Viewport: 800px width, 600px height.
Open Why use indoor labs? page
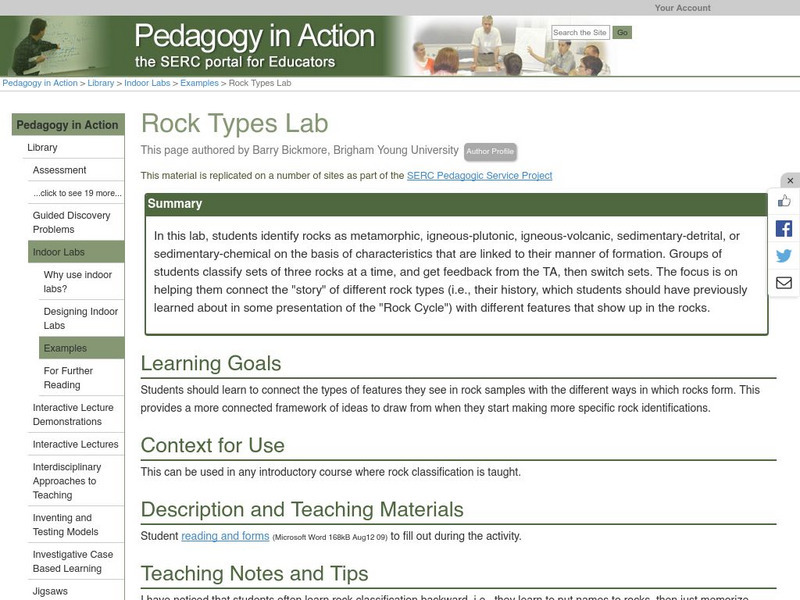pos(78,281)
